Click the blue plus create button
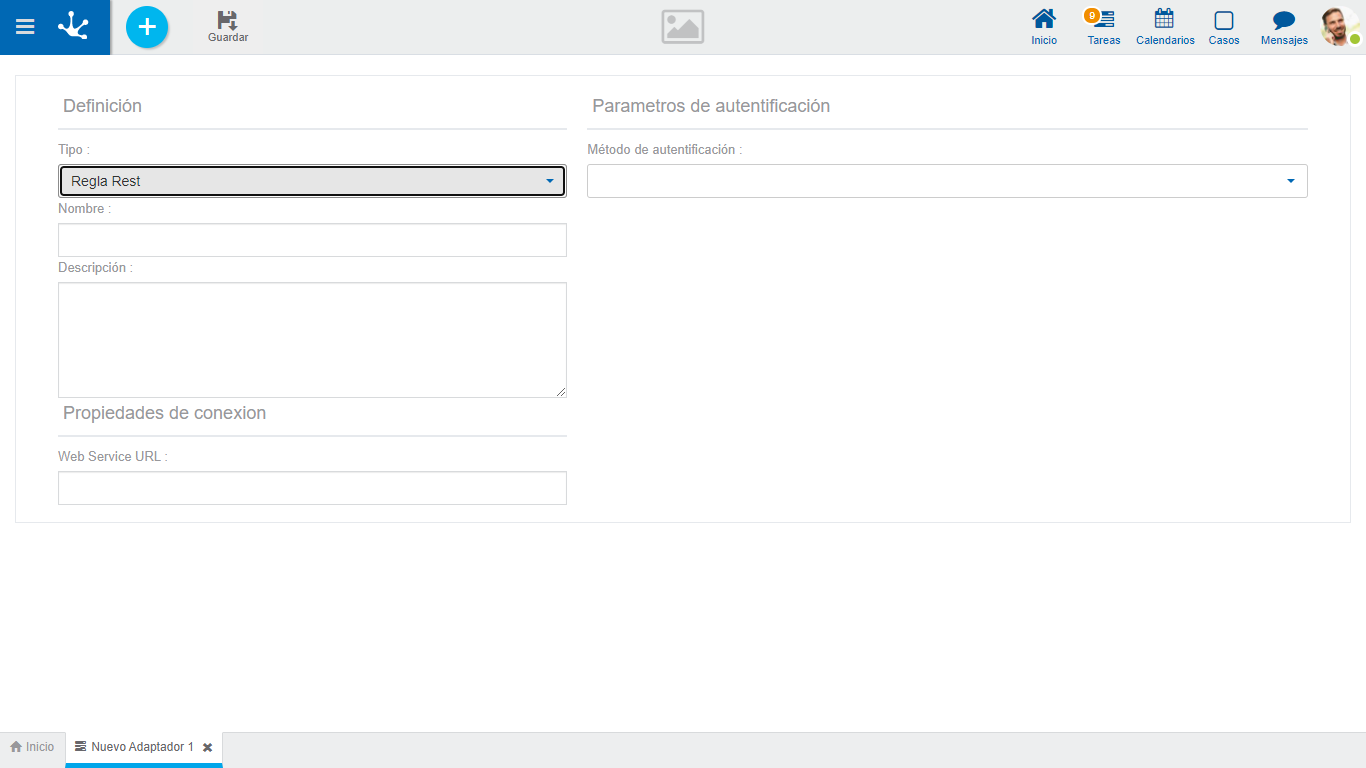This screenshot has height=768, width=1366. point(147,27)
